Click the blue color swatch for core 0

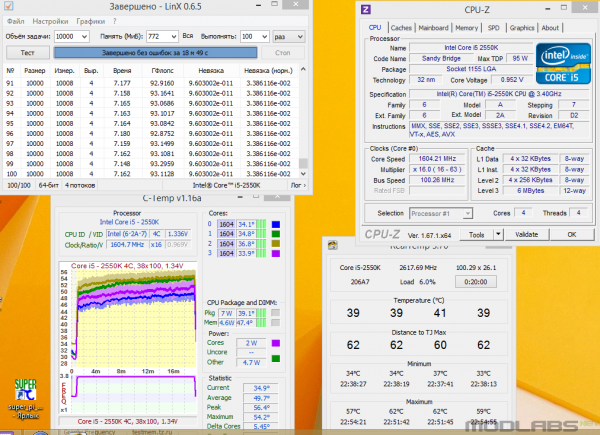click(276, 224)
